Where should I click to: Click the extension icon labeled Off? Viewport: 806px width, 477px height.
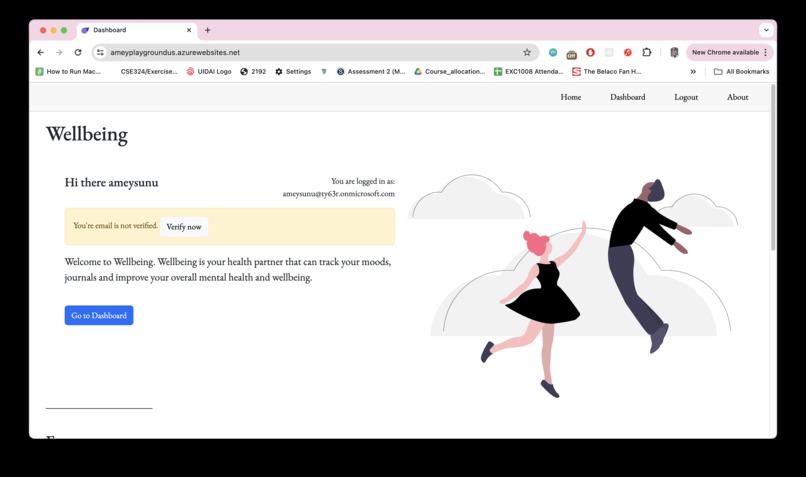click(572, 53)
